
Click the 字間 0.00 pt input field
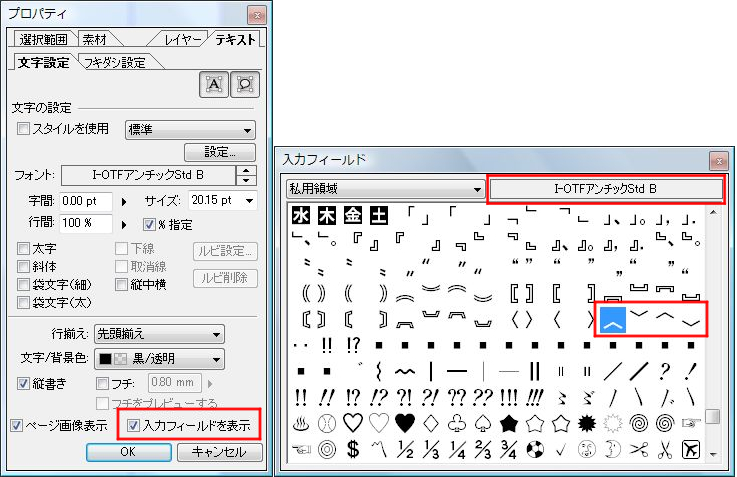coord(86,202)
